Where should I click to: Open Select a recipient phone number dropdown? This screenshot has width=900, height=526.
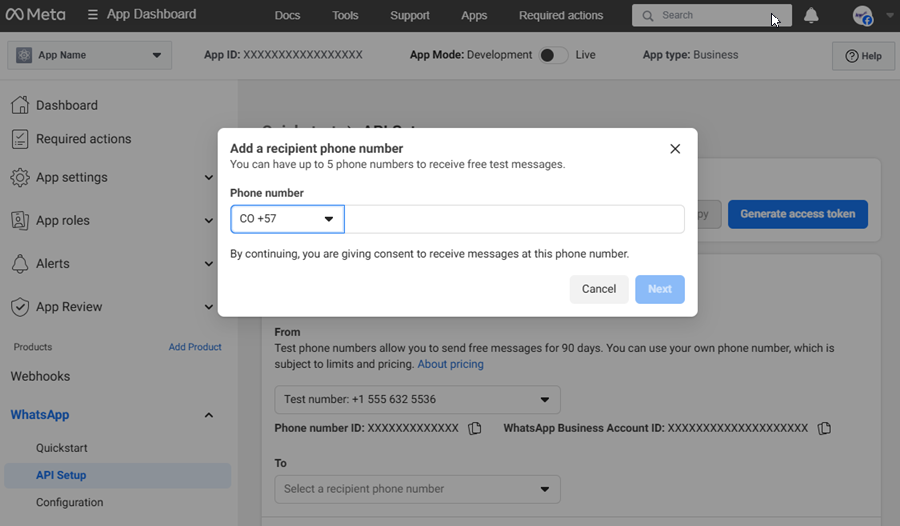coord(417,489)
